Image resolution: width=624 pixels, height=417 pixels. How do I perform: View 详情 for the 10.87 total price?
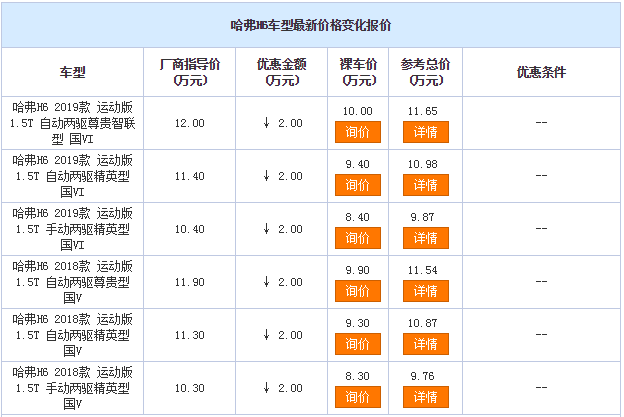[x=425, y=344]
